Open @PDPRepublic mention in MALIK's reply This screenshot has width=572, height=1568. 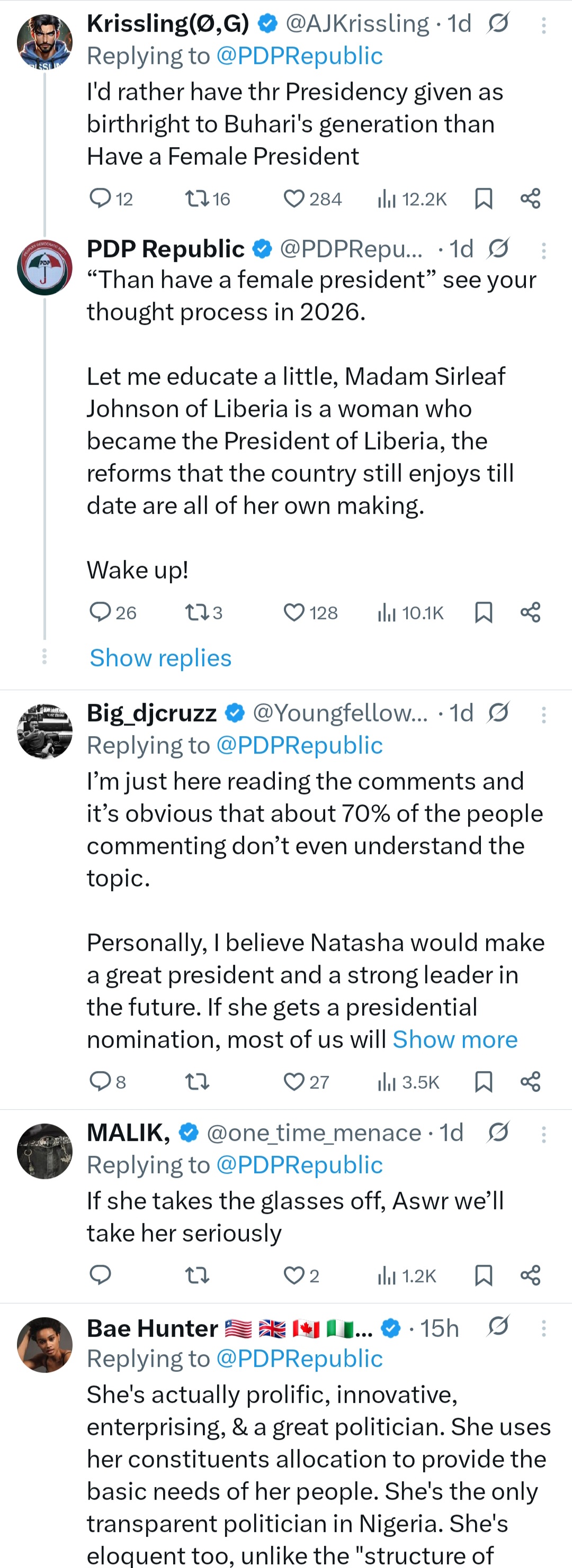pos(299,1165)
